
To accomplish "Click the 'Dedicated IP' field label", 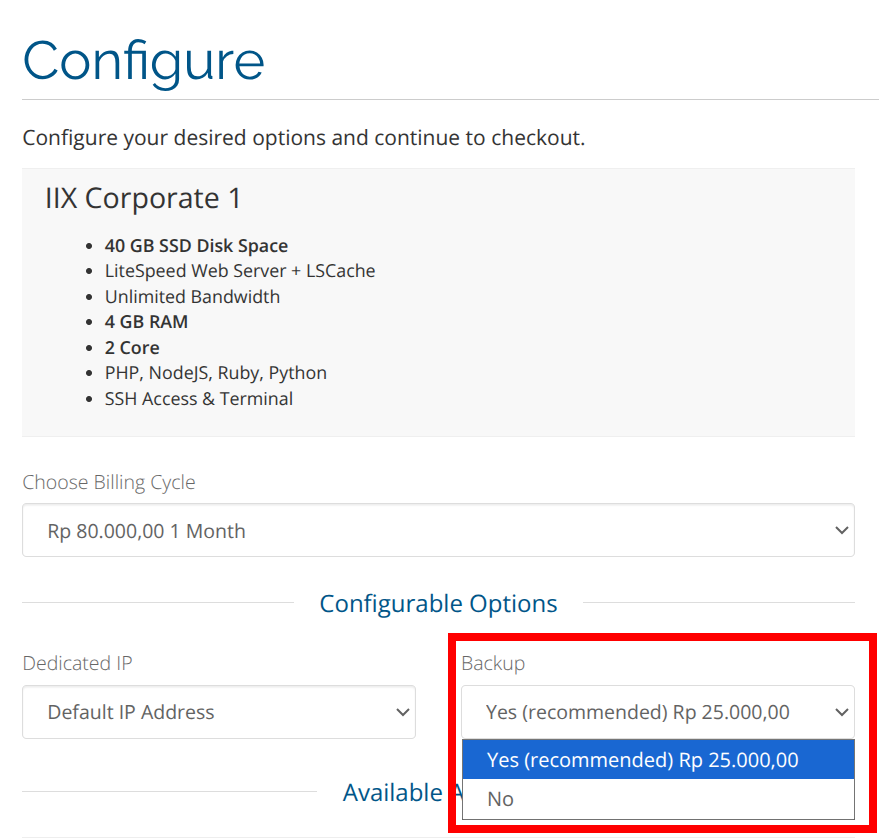I will pyautogui.click(x=77, y=663).
